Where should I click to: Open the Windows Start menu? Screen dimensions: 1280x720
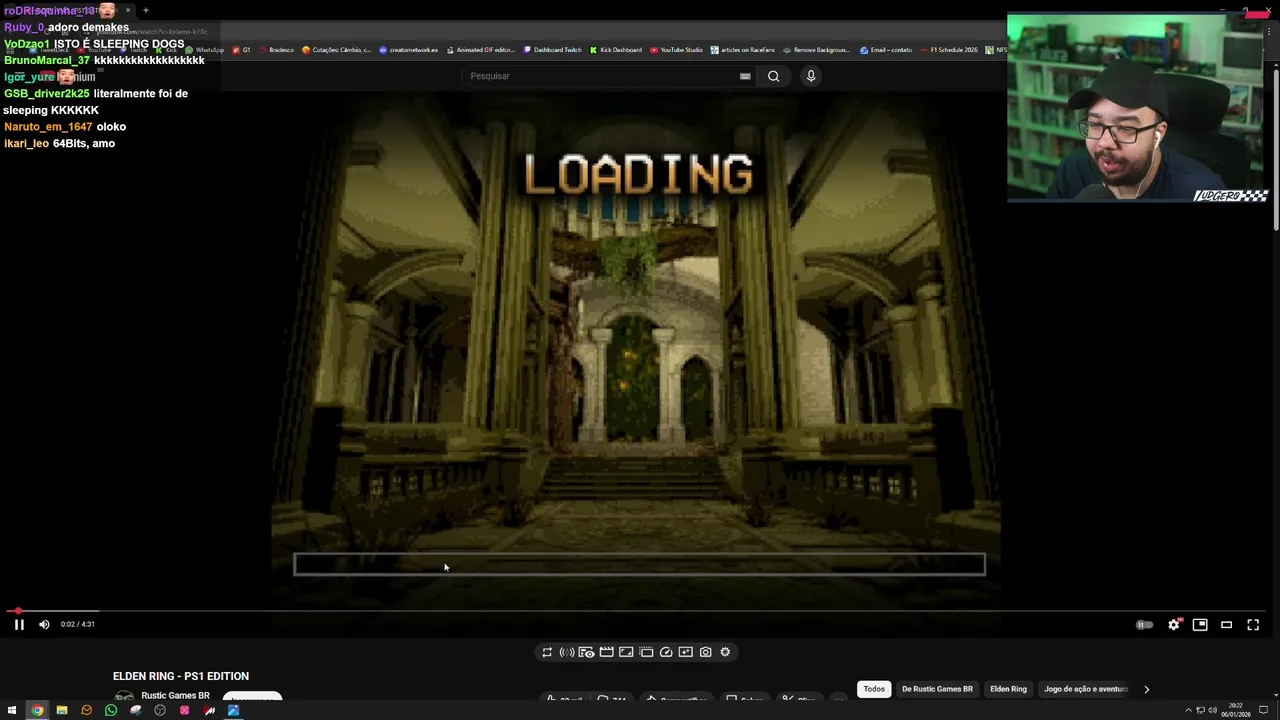(12, 711)
